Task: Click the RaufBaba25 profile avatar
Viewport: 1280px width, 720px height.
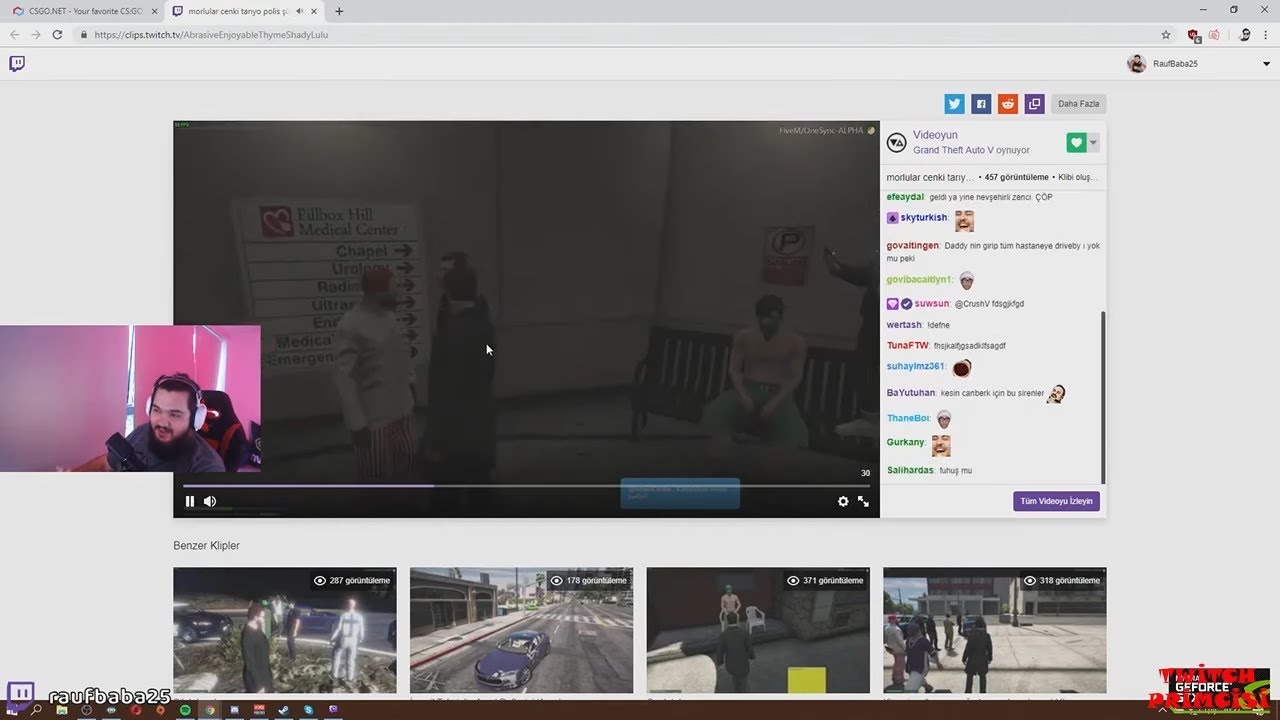Action: (x=1136, y=64)
